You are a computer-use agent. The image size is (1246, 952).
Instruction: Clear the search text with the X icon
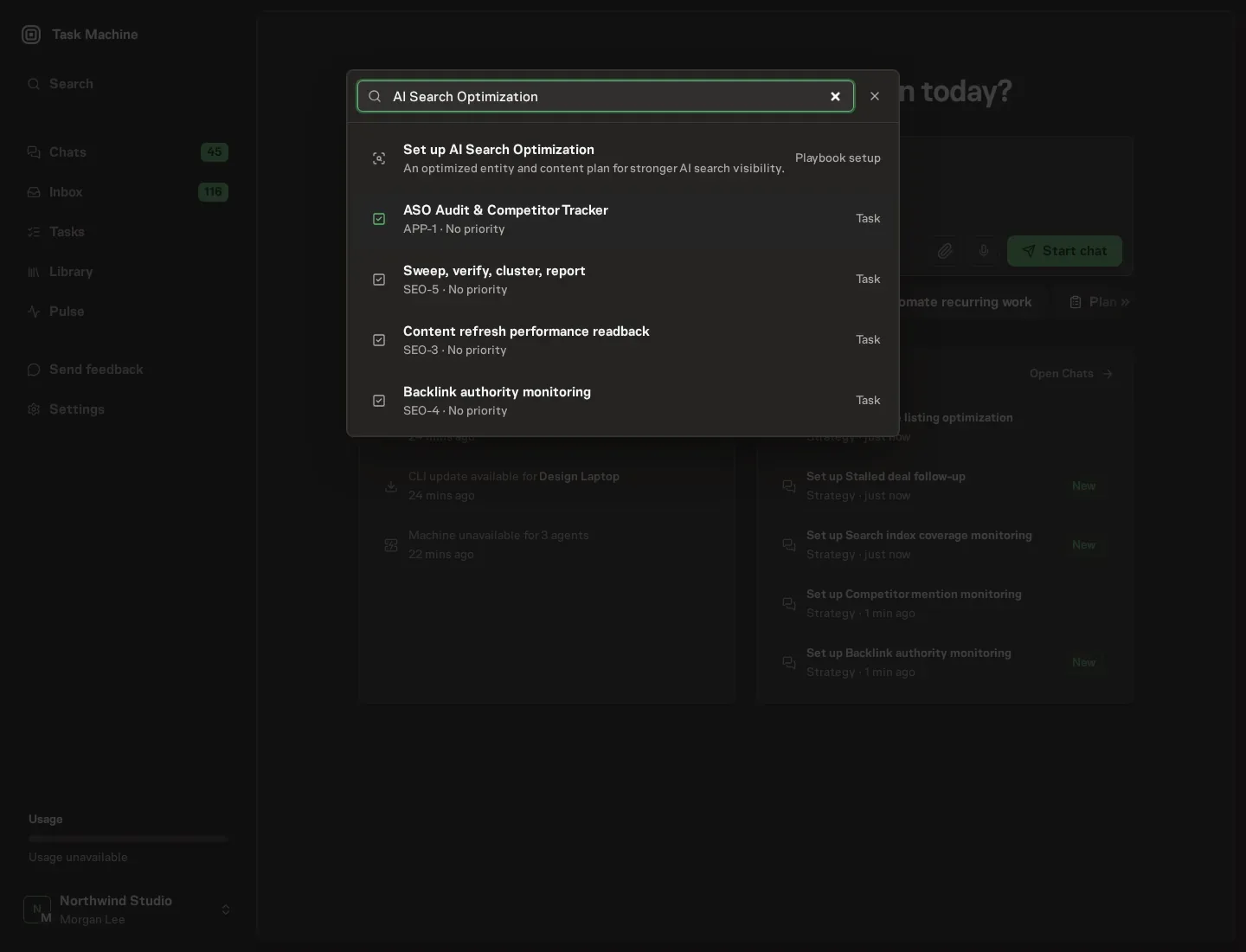click(835, 96)
